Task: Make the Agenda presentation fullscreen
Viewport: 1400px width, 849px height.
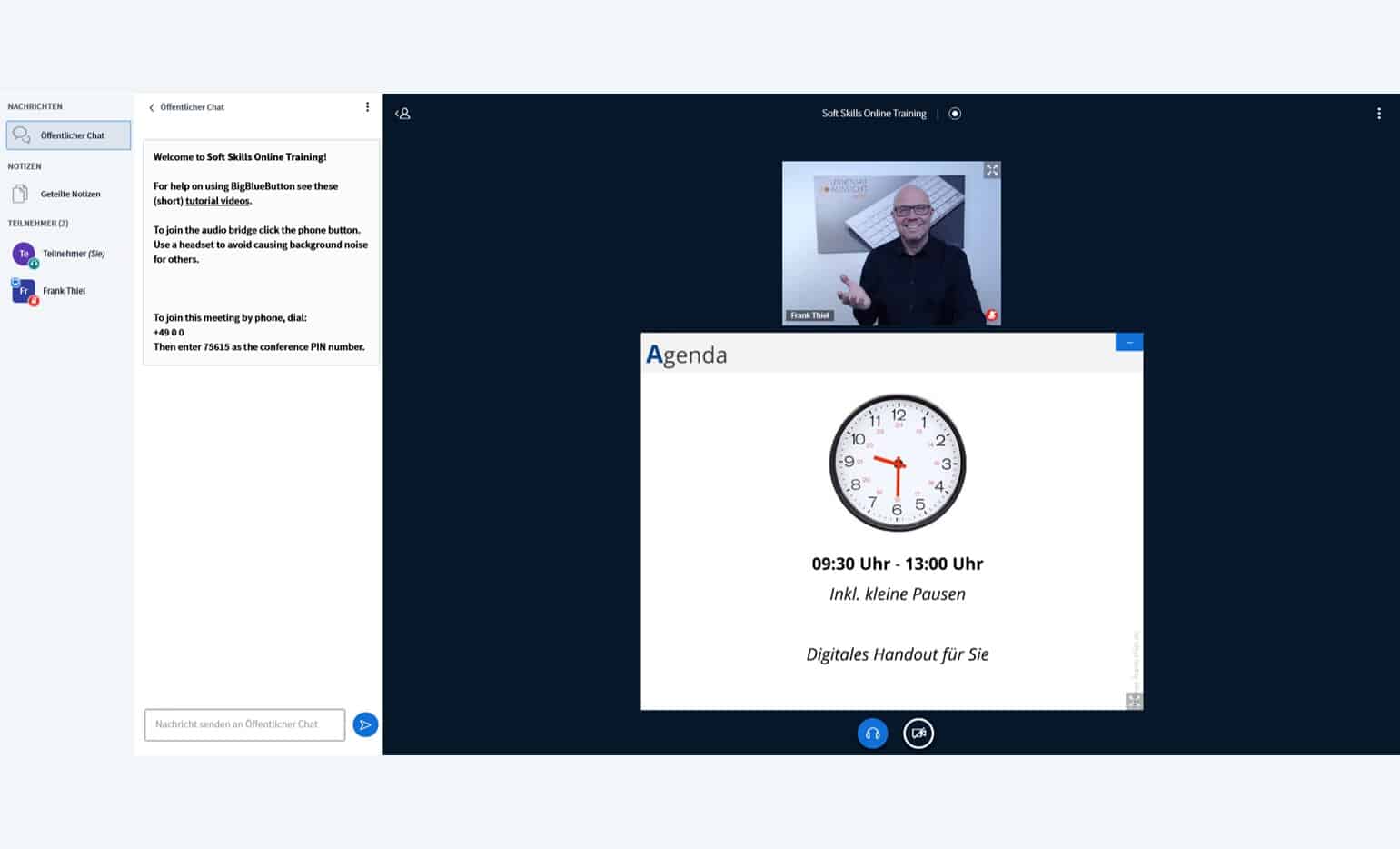Action: point(1134,701)
